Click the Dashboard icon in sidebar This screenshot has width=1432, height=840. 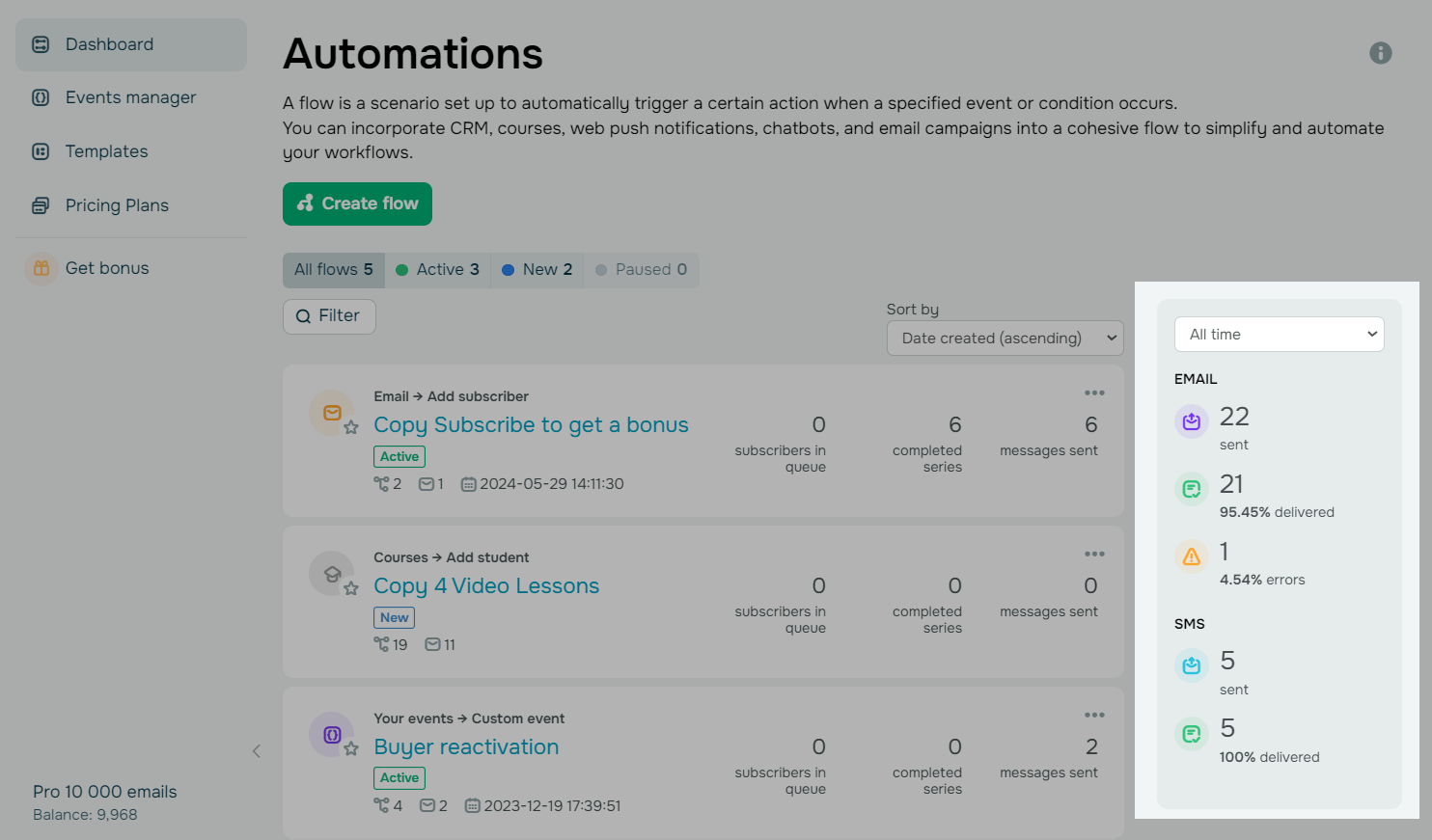pyautogui.click(x=41, y=44)
